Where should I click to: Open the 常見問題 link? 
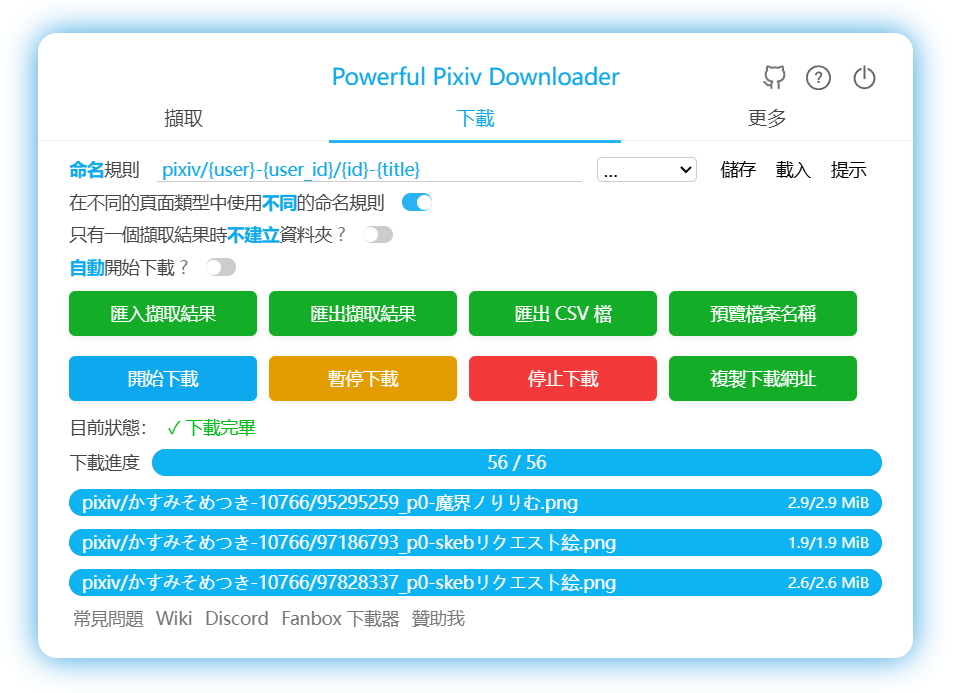(x=108, y=619)
